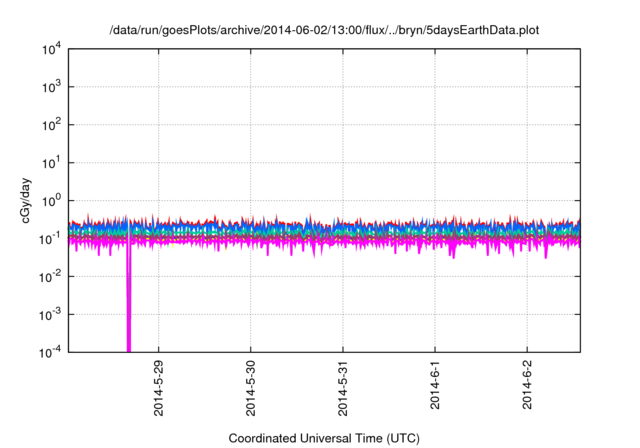Click the magenta data dropout spike
This screenshot has width=640, height=448.
(x=129, y=298)
